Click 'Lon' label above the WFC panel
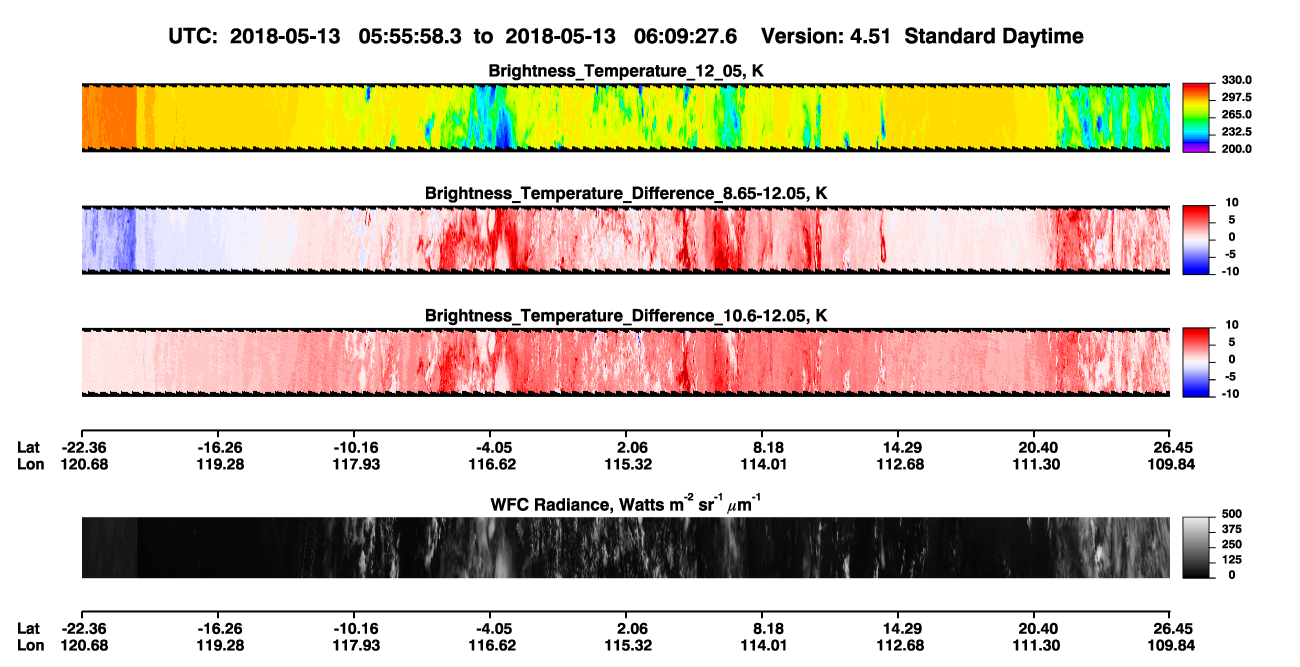This screenshot has width=1300, height=667. tap(30, 464)
